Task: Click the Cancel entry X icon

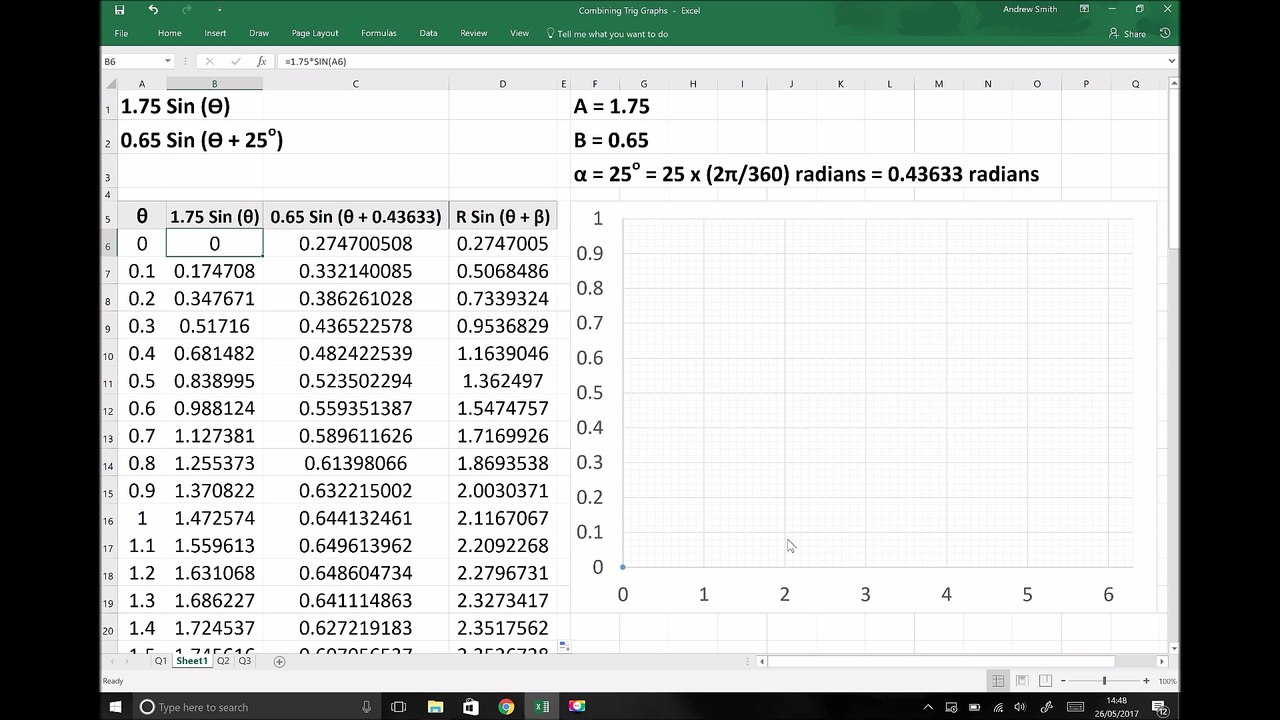Action: 209,61
